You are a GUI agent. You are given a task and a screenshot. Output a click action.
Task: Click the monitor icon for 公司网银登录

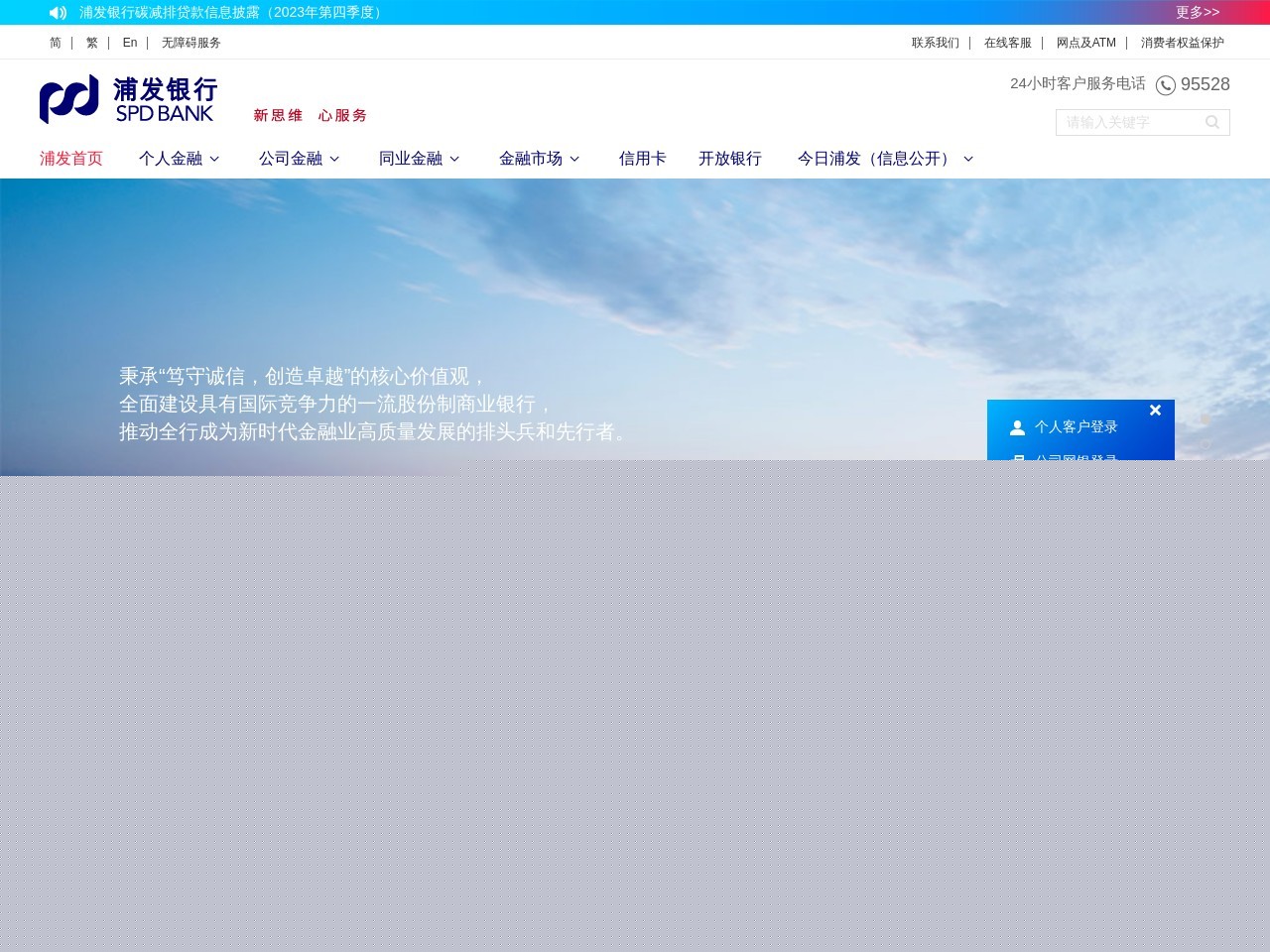[1018, 459]
